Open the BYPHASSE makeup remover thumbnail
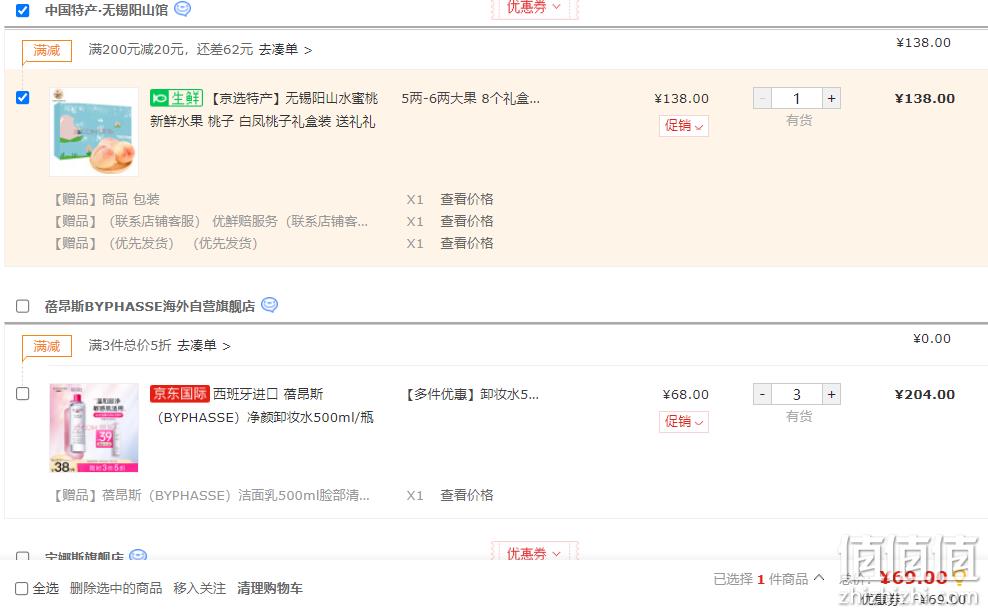This screenshot has height=614, width=988. [94, 428]
